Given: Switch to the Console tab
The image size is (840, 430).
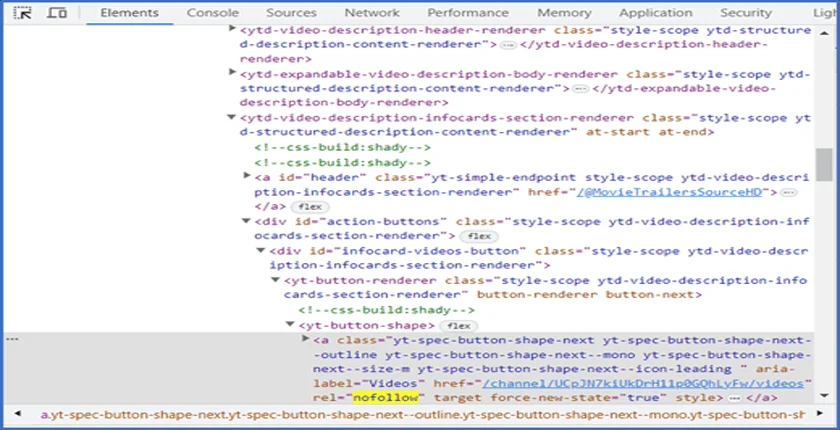Looking at the screenshot, I should pos(213,13).
